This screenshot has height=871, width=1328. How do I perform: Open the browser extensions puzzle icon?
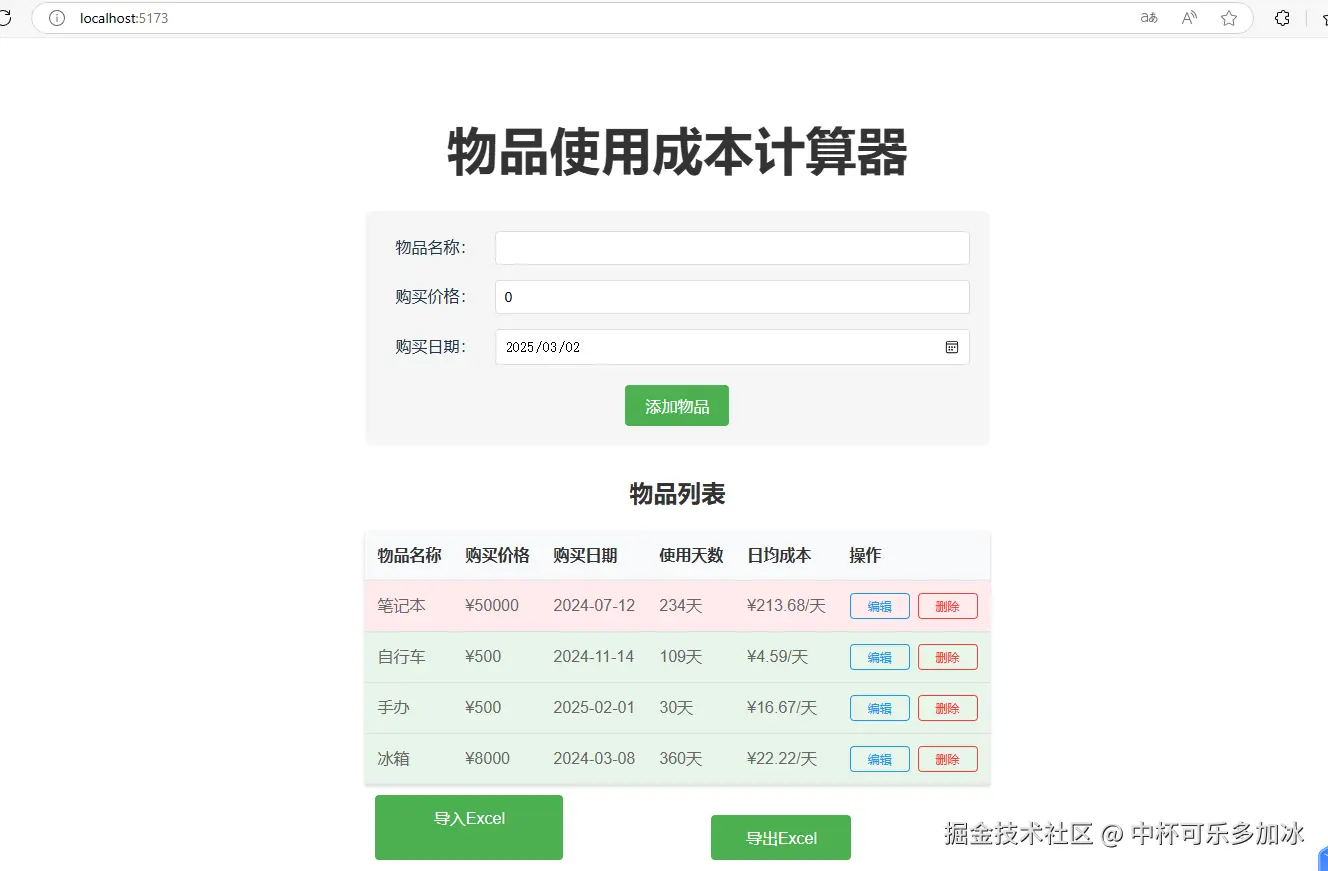tap(1282, 18)
